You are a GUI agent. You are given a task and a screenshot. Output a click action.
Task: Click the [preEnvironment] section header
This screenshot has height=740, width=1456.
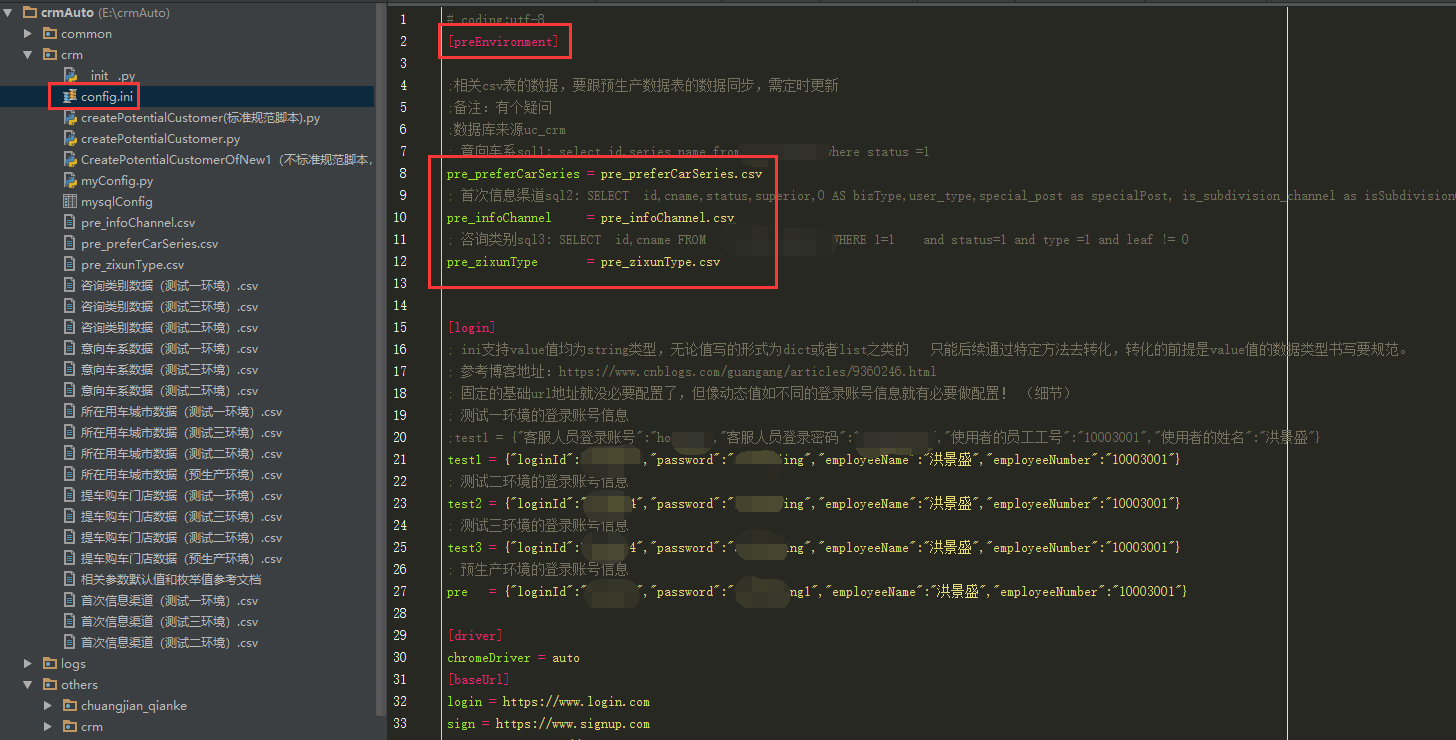pyautogui.click(x=502, y=42)
